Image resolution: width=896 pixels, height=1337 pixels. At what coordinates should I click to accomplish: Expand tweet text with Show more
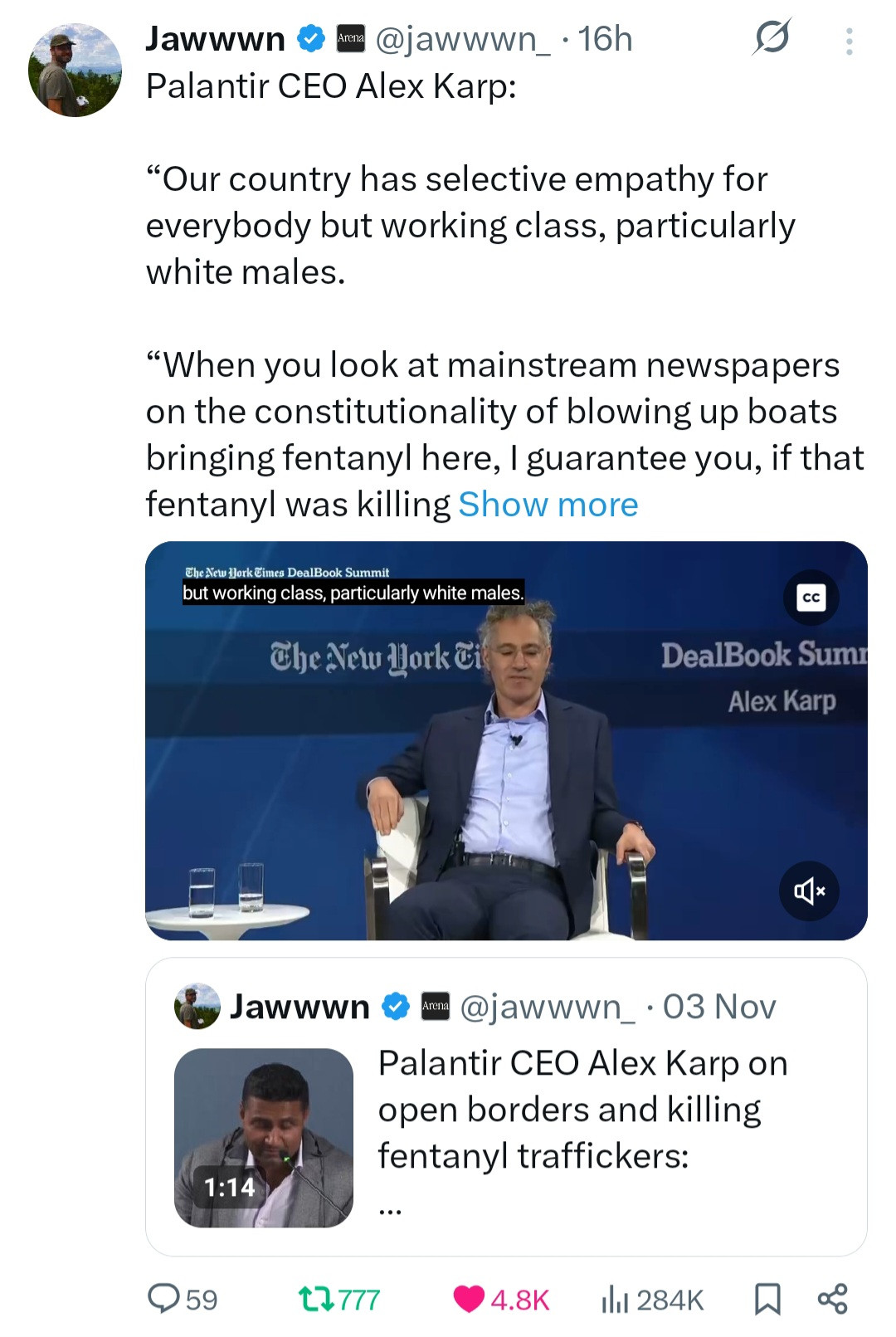(x=548, y=505)
